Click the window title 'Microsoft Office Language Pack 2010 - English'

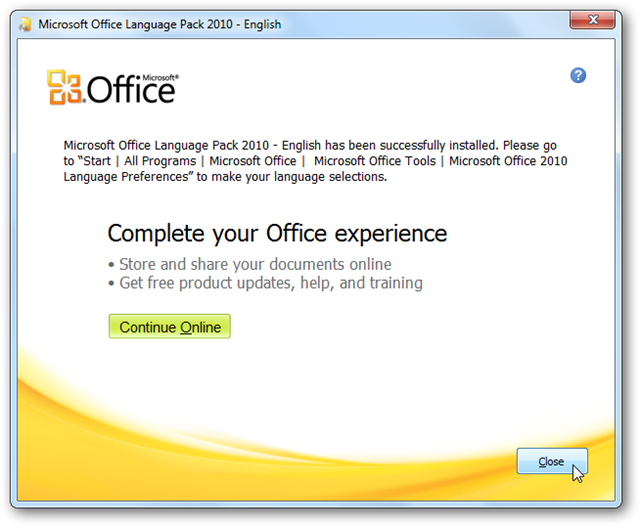(x=160, y=24)
